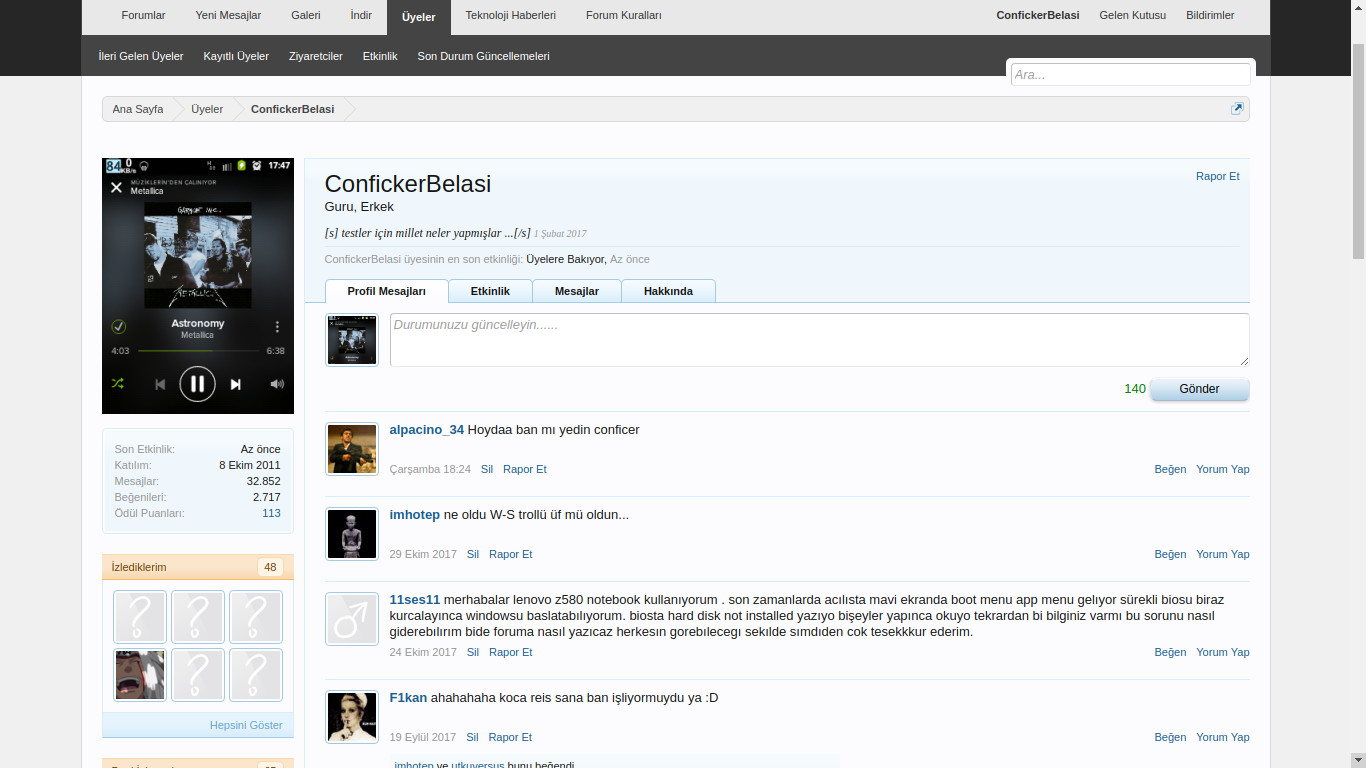Report 11ses11's message with Rapor Et
Viewport: 1366px width, 768px height.
(511, 652)
